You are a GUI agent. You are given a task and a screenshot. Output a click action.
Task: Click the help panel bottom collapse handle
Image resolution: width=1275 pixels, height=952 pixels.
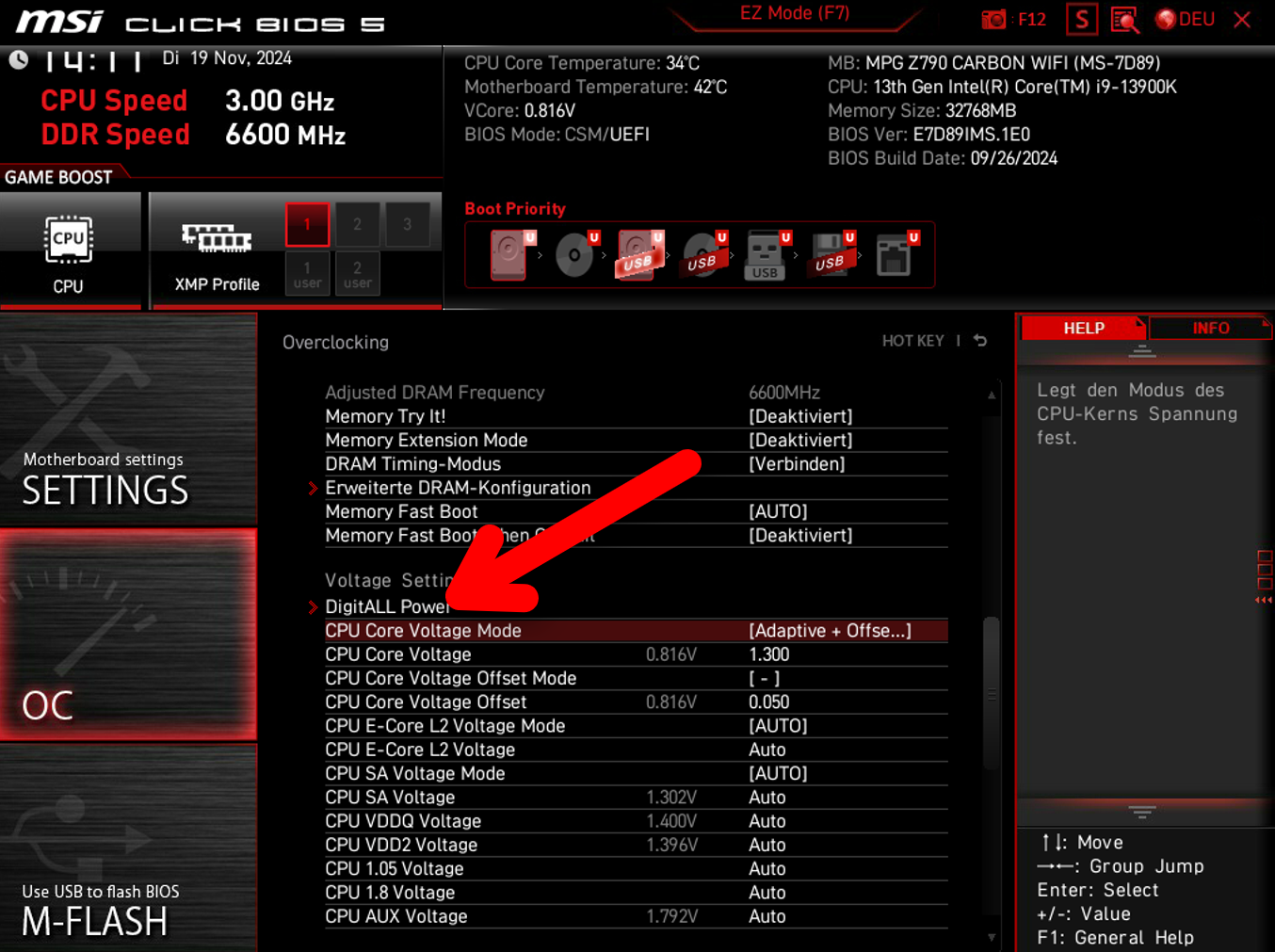[x=1142, y=812]
